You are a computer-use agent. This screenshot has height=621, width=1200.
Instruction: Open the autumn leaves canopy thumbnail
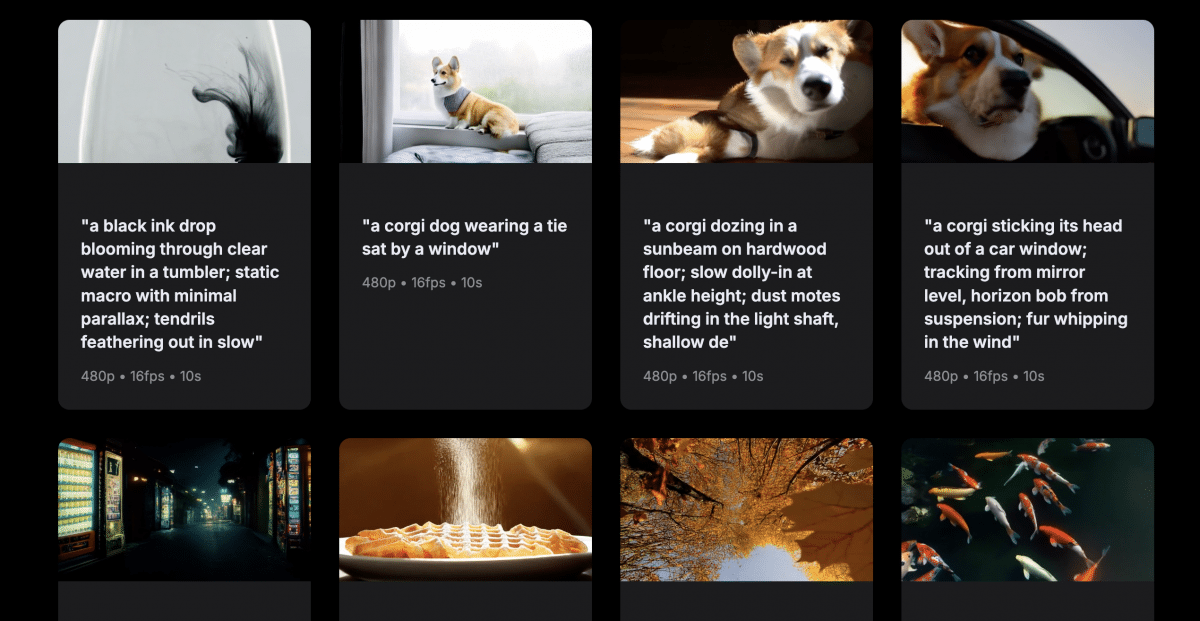tap(746, 509)
